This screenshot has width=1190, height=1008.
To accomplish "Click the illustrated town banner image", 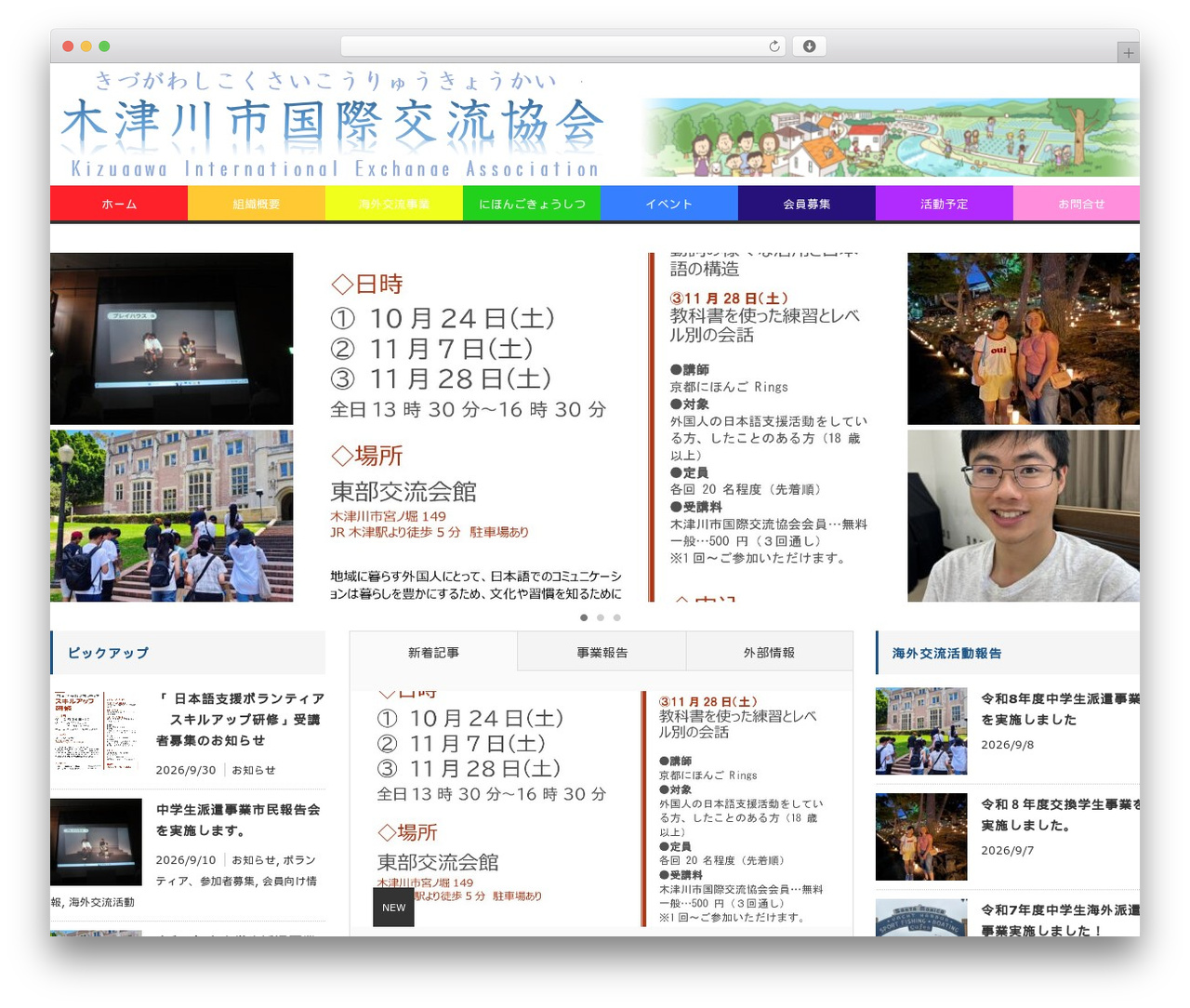I will (891, 138).
